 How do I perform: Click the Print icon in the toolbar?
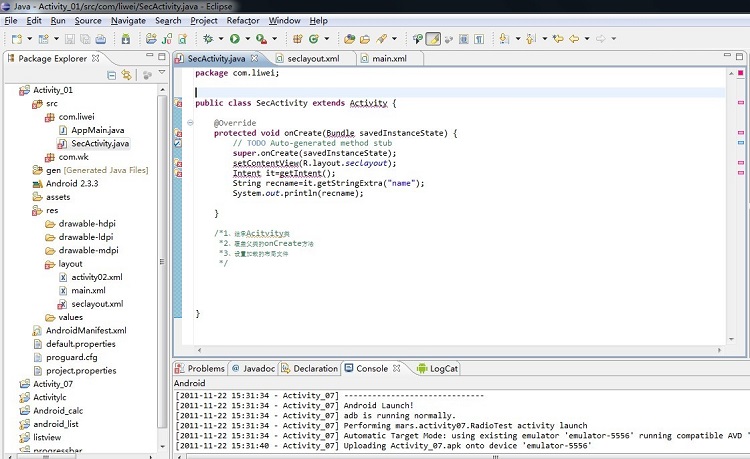(x=100, y=39)
